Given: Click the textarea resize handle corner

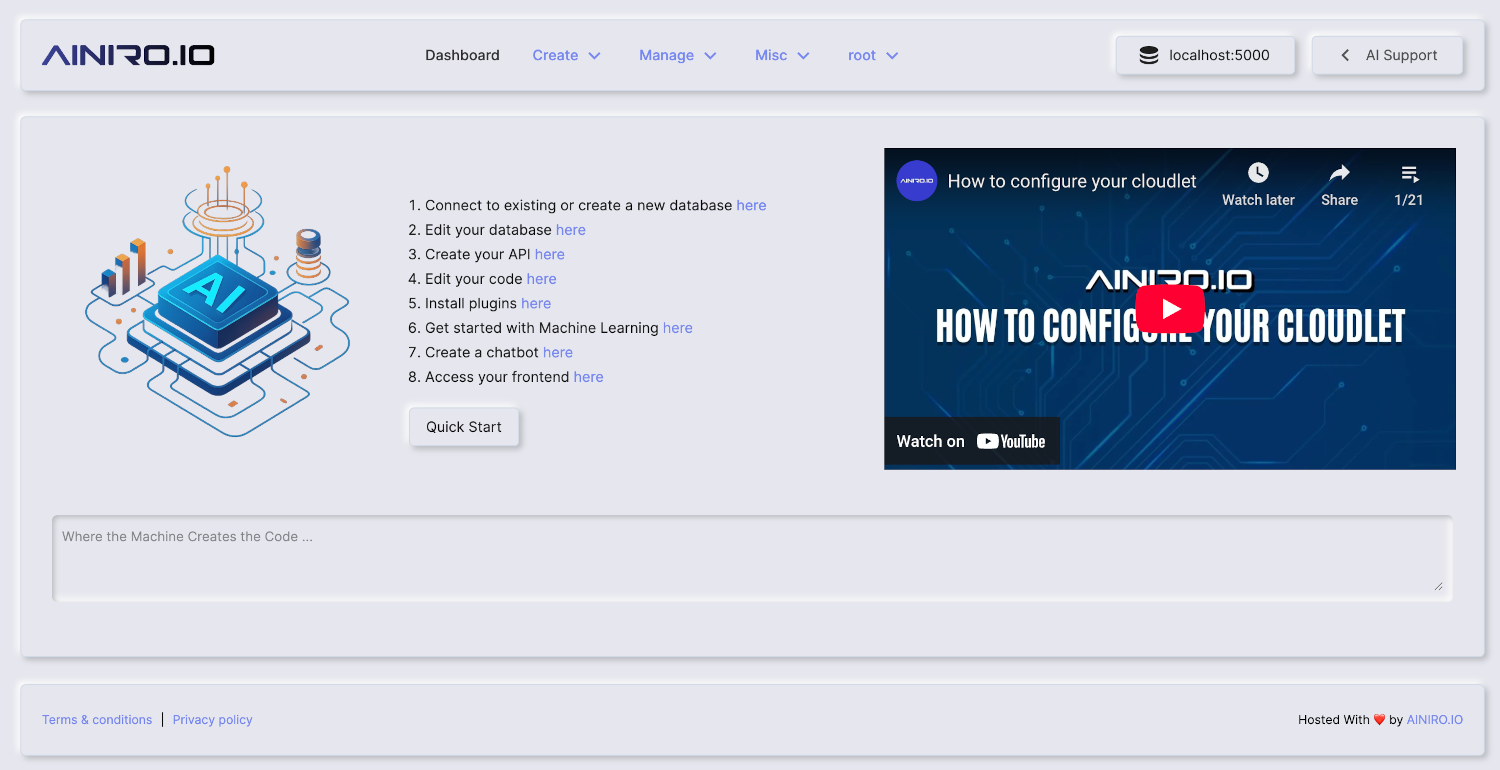Looking at the screenshot, I should click(x=1439, y=586).
